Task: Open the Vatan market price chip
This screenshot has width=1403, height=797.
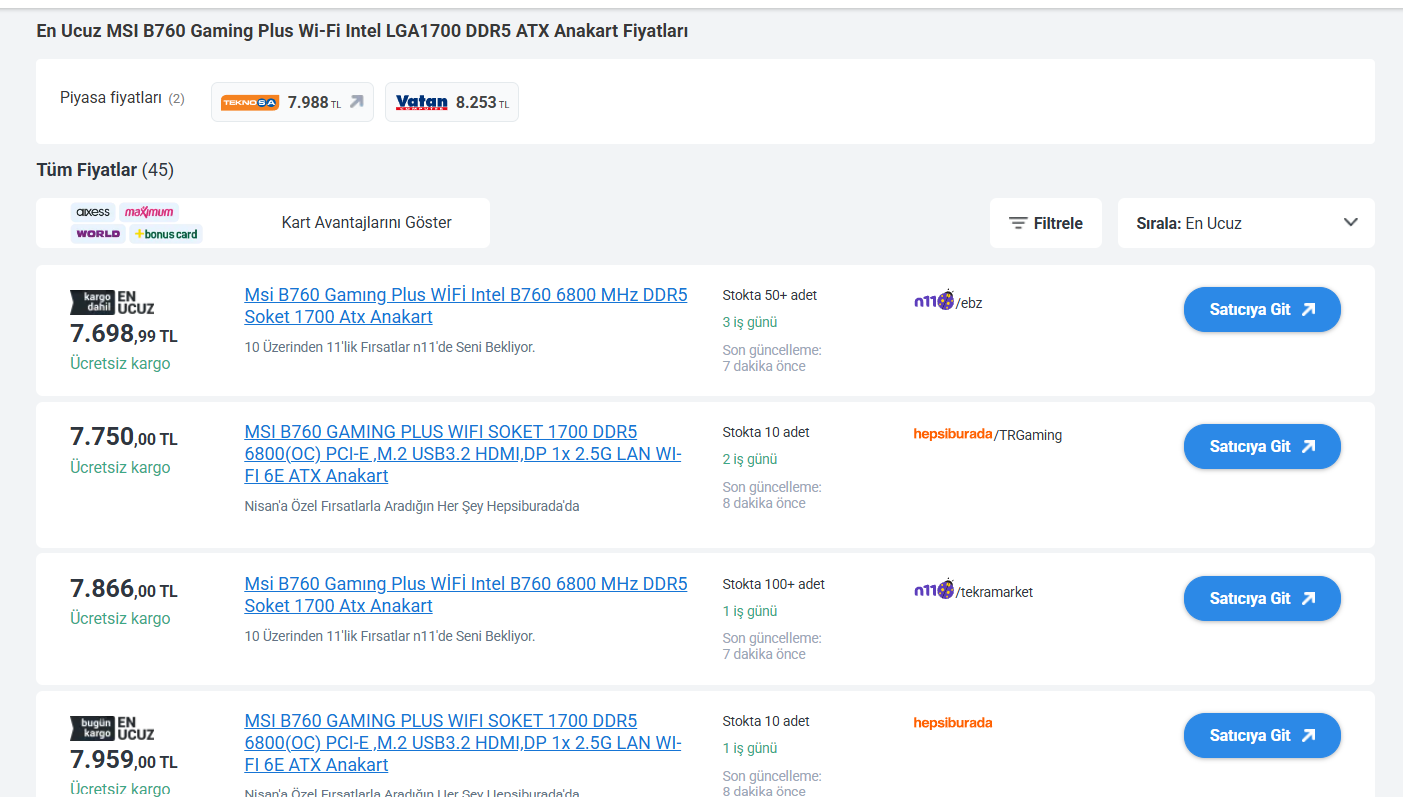Action: [452, 102]
